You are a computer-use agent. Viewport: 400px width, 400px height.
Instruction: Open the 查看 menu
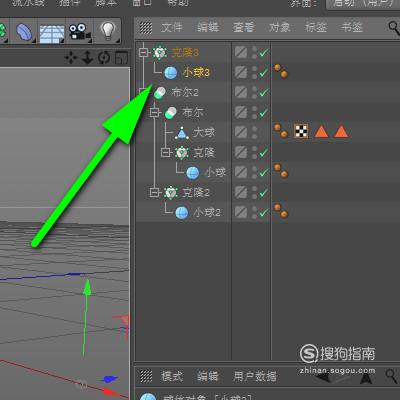tap(243, 27)
